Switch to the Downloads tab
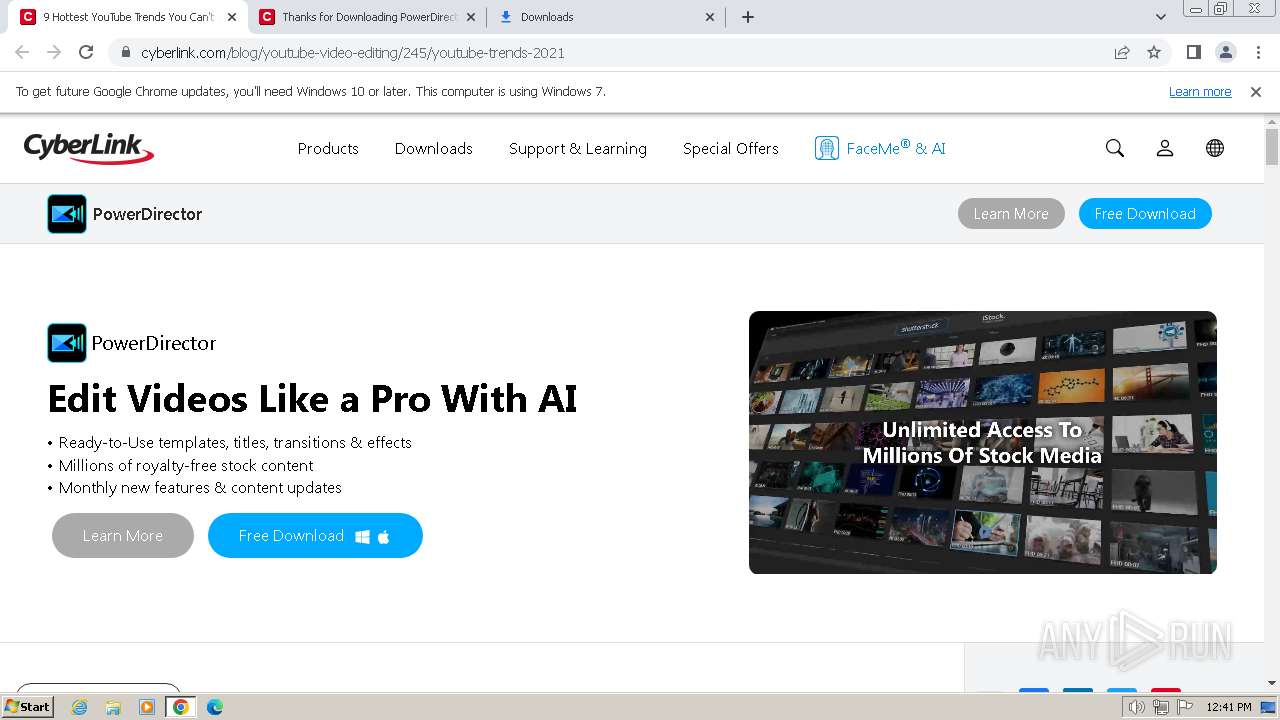This screenshot has width=1280, height=720. tap(607, 17)
